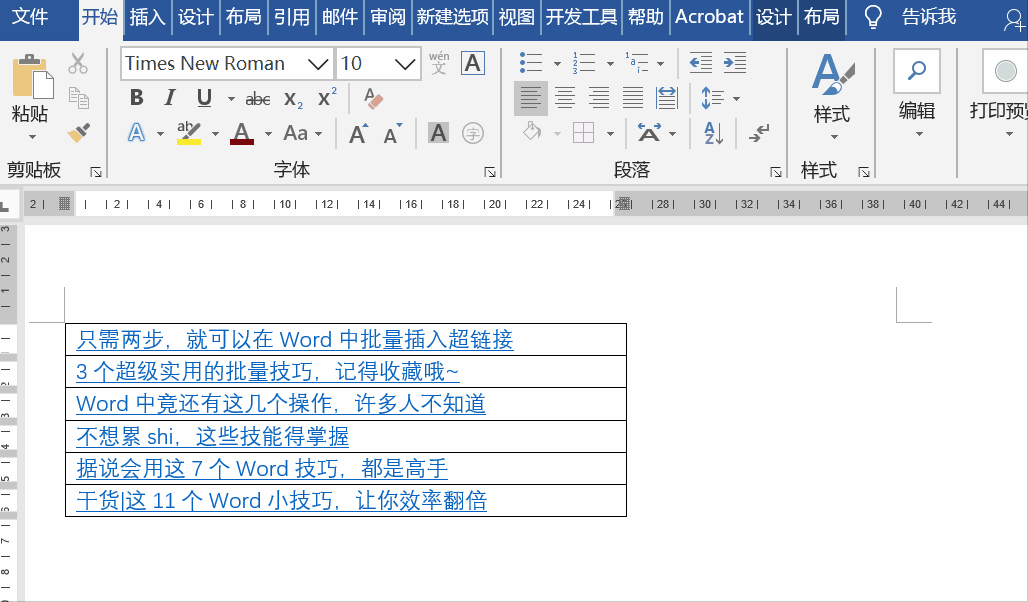The image size is (1028, 602).
Task: Expand font color options arrow
Action: coord(268,134)
